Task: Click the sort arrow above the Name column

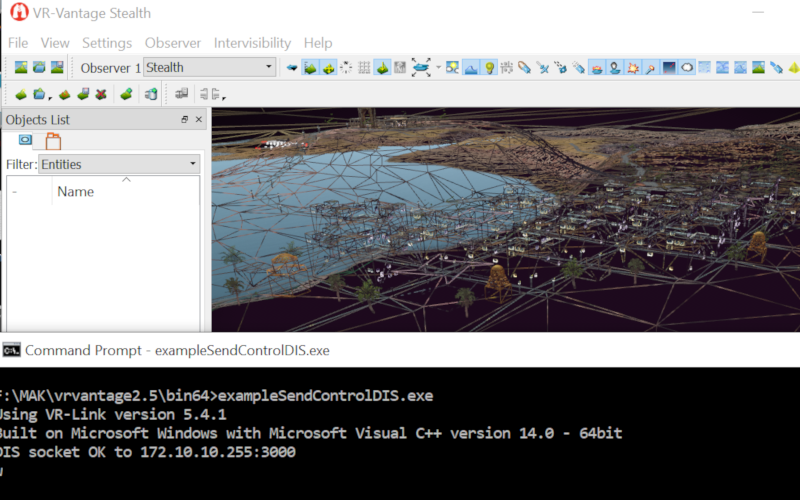Action: coord(126,180)
